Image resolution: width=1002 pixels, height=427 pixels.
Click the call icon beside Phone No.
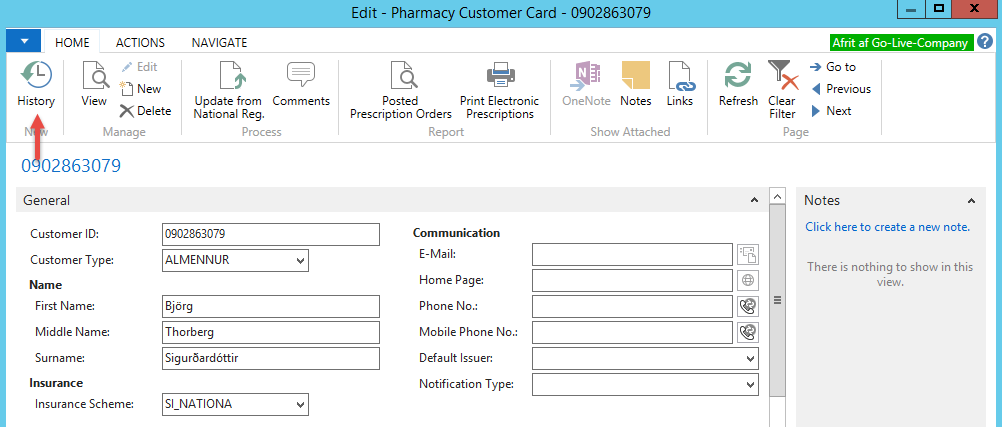tap(747, 306)
